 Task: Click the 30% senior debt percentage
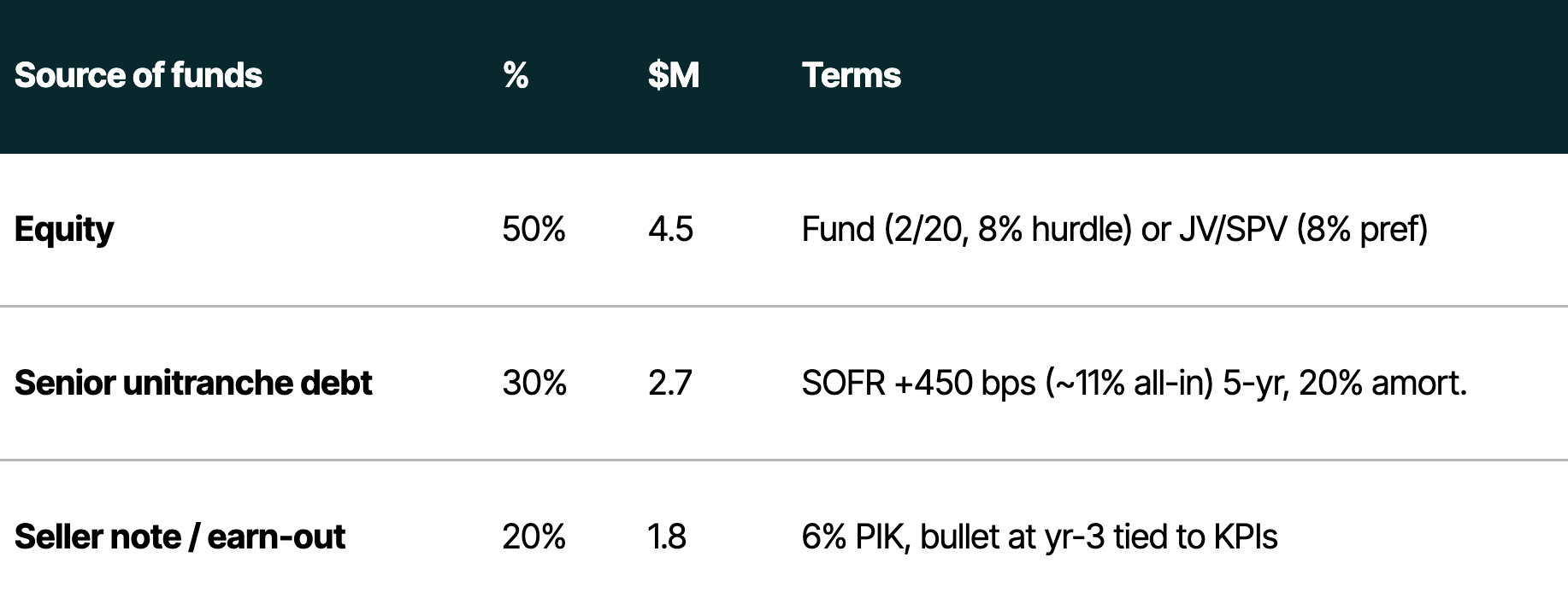534,383
